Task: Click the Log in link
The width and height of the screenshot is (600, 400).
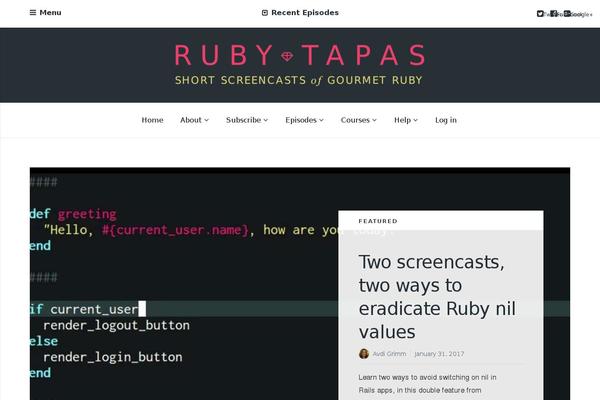Action: point(446,120)
